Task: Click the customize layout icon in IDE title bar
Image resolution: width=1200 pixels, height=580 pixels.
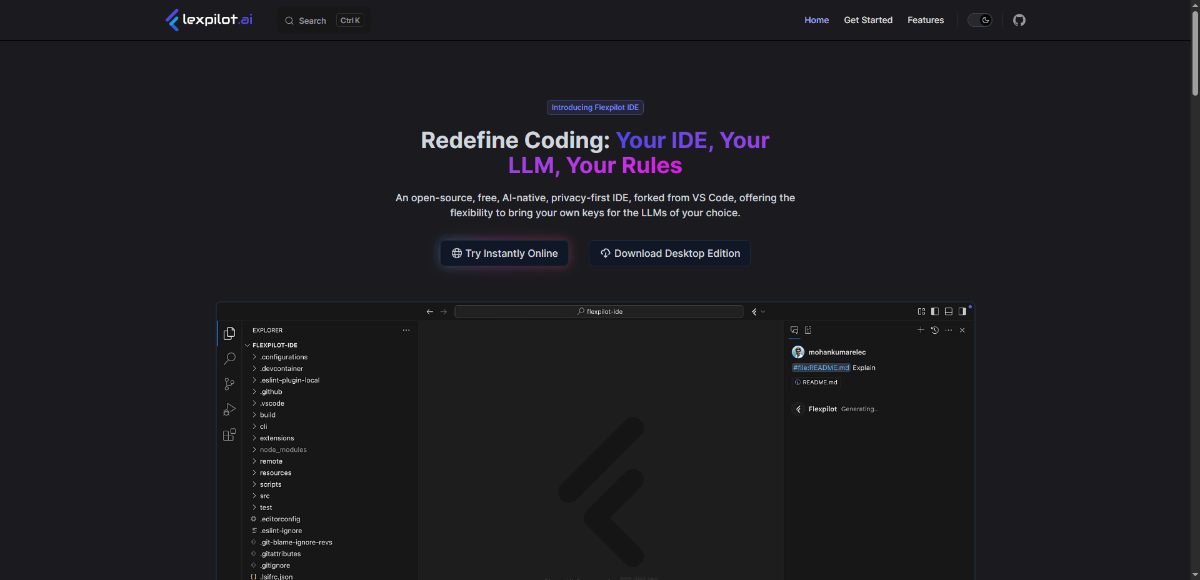Action: 921,311
